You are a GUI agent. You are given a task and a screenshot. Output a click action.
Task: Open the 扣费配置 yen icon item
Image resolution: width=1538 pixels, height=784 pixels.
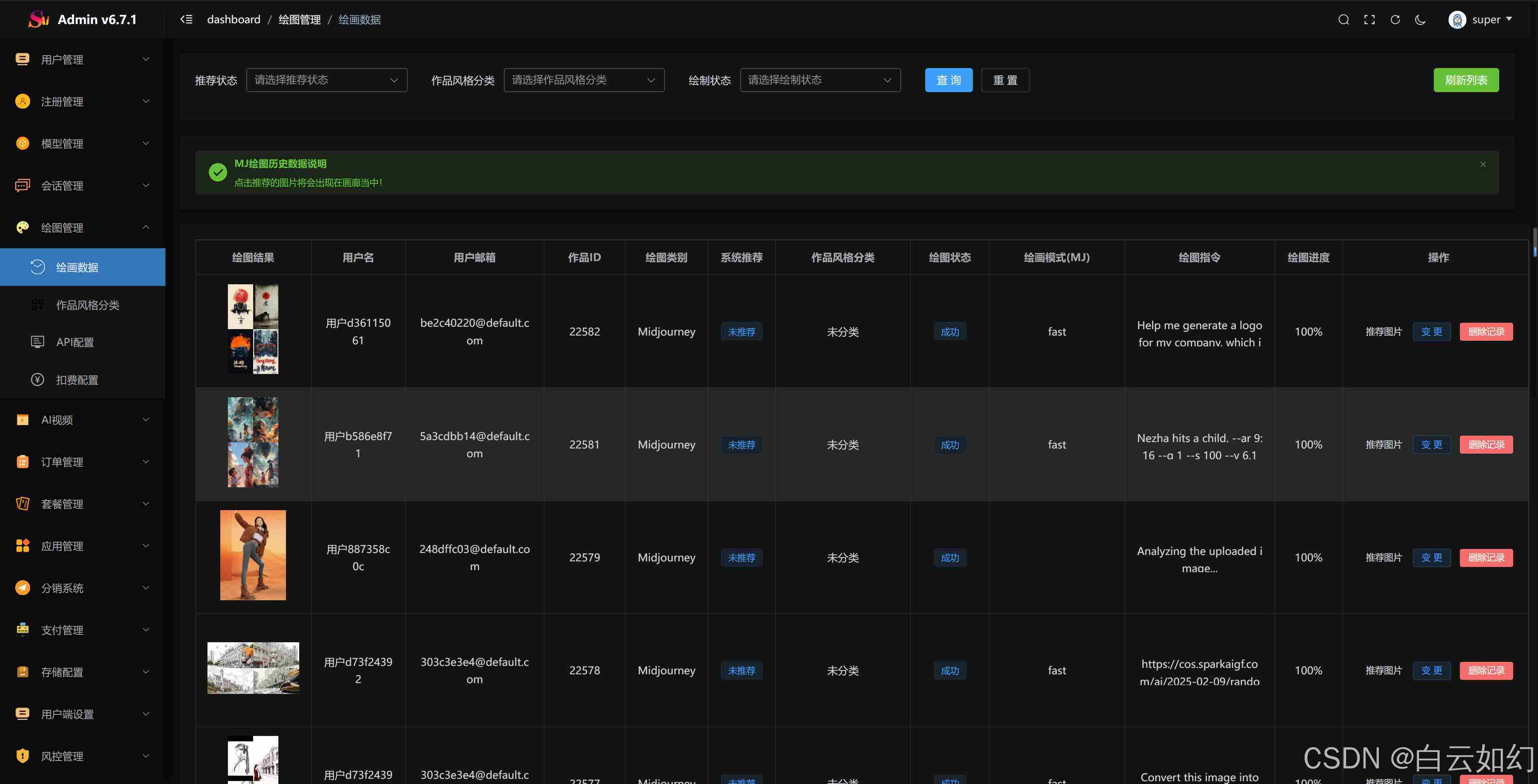76,380
